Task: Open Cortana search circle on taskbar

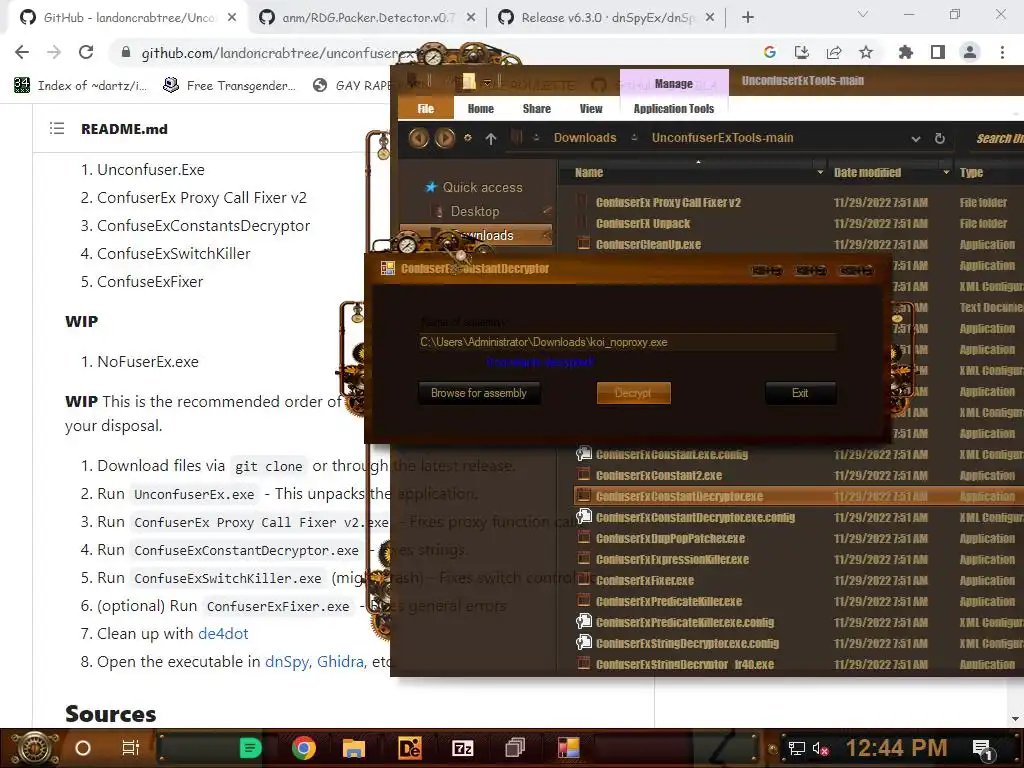Action: point(83,748)
